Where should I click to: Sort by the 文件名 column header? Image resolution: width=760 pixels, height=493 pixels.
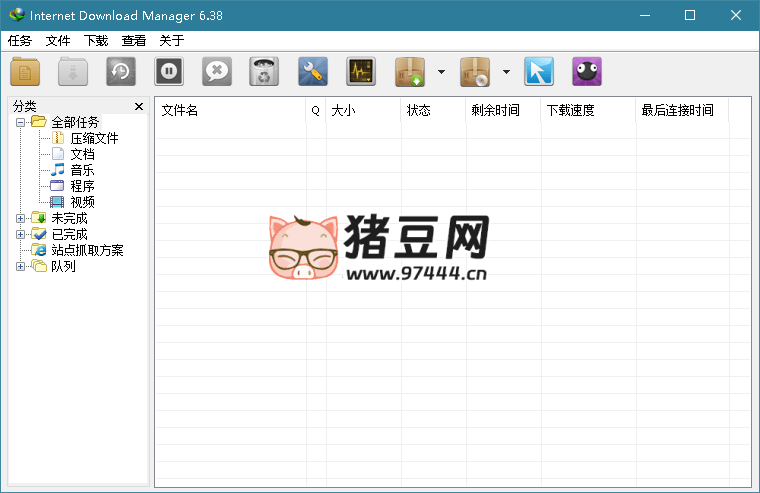180,110
